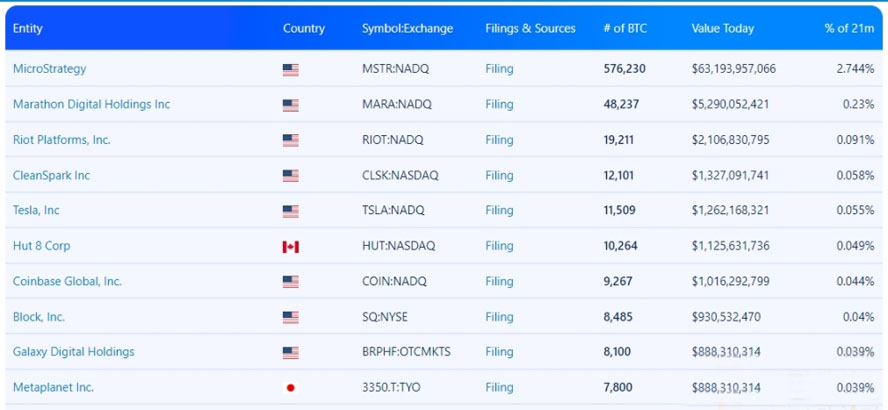This screenshot has height=410, width=888.
Task: Open the Filing link for MicroStrategy
Action: click(x=499, y=69)
